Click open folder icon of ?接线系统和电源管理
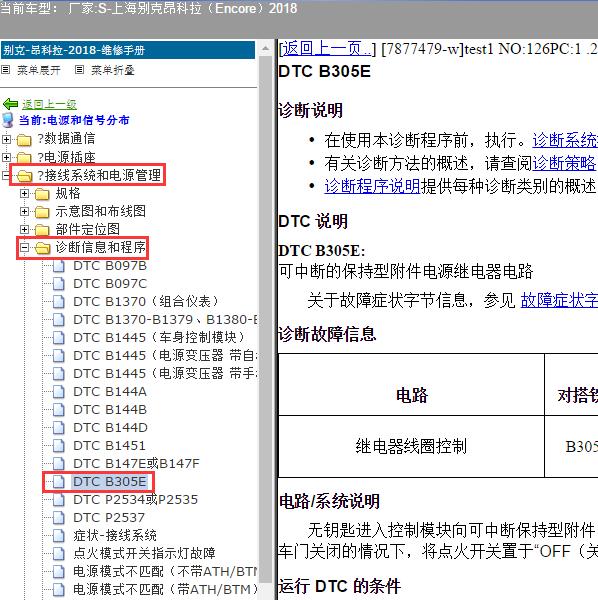The width and height of the screenshot is (598, 600). (25, 176)
